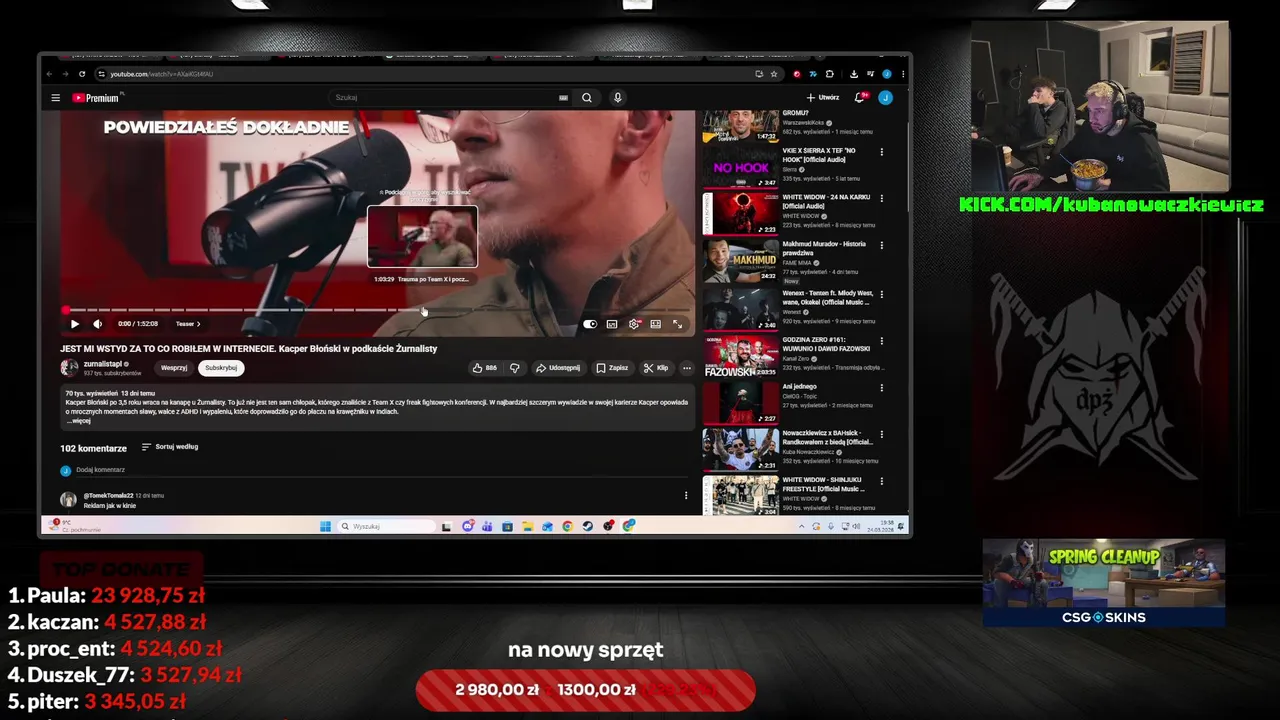
Task: Start voice search with the microphone icon
Action: 617,98
